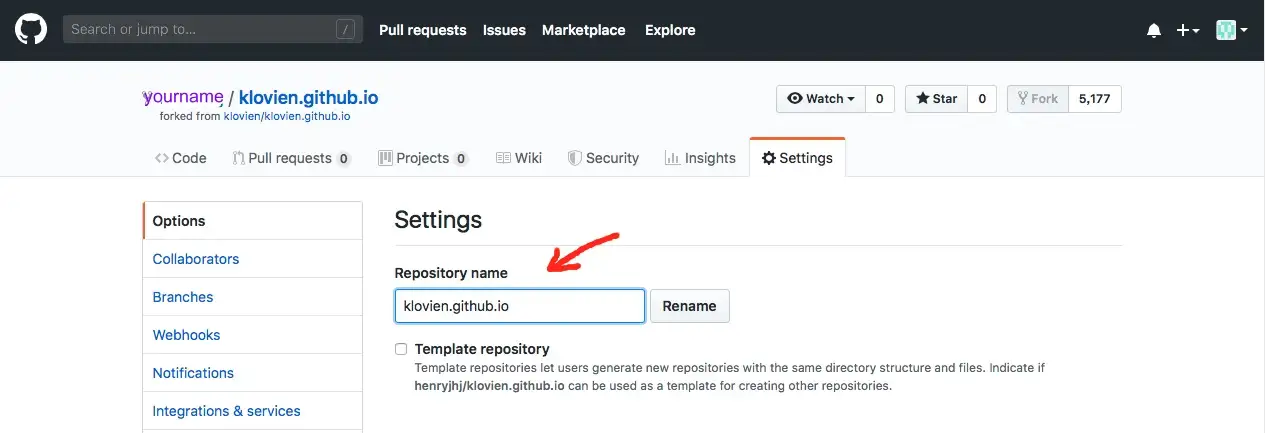The height and width of the screenshot is (433, 1265).
Task: Open the Watch dropdown button
Action: click(x=821, y=99)
